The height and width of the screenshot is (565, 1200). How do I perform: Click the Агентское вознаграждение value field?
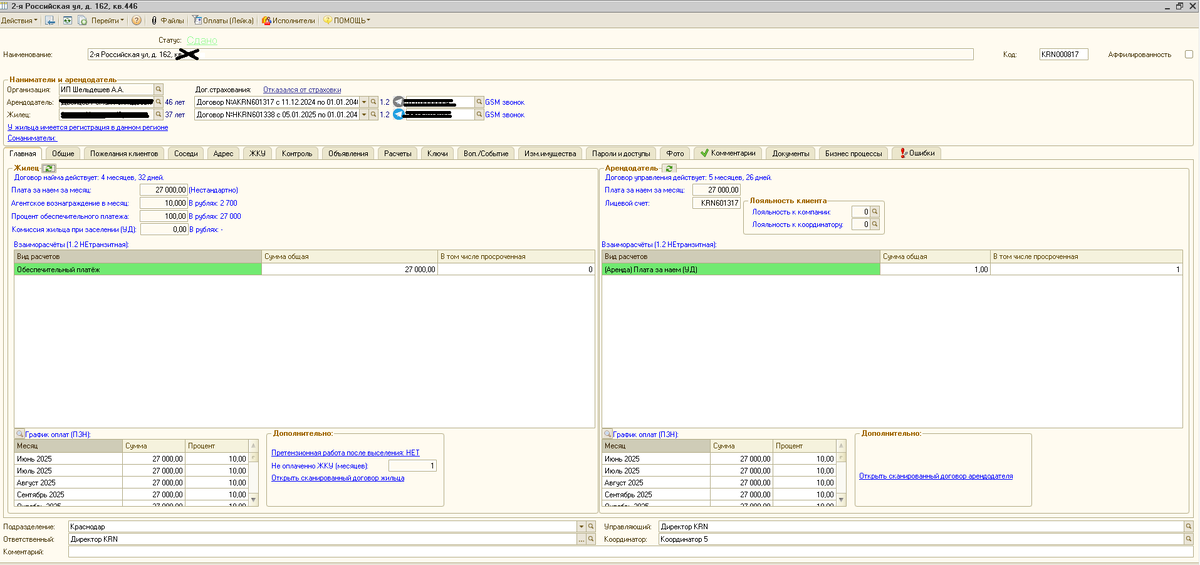[163, 202]
